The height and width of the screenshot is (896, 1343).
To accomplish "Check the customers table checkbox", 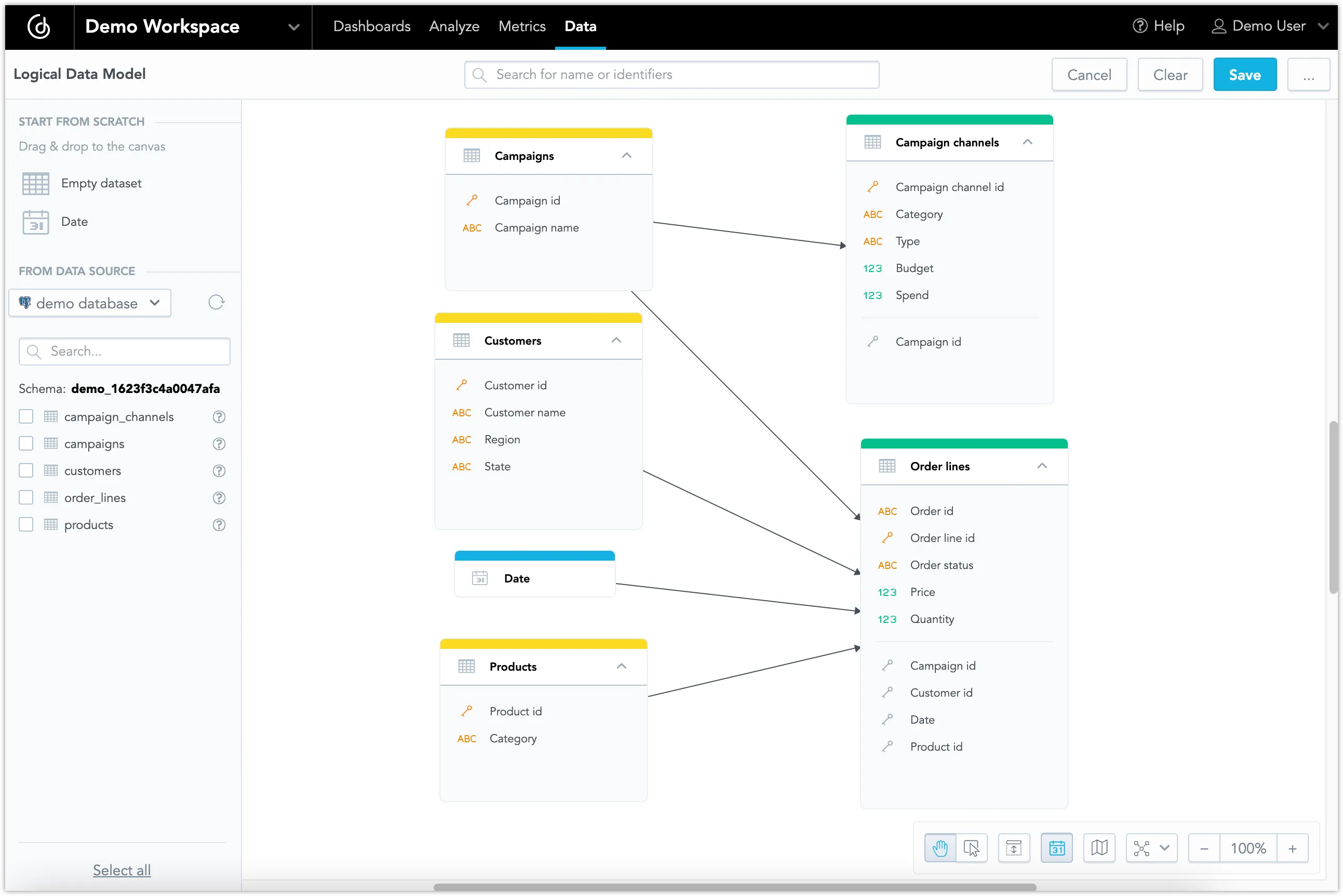I will click(26, 470).
